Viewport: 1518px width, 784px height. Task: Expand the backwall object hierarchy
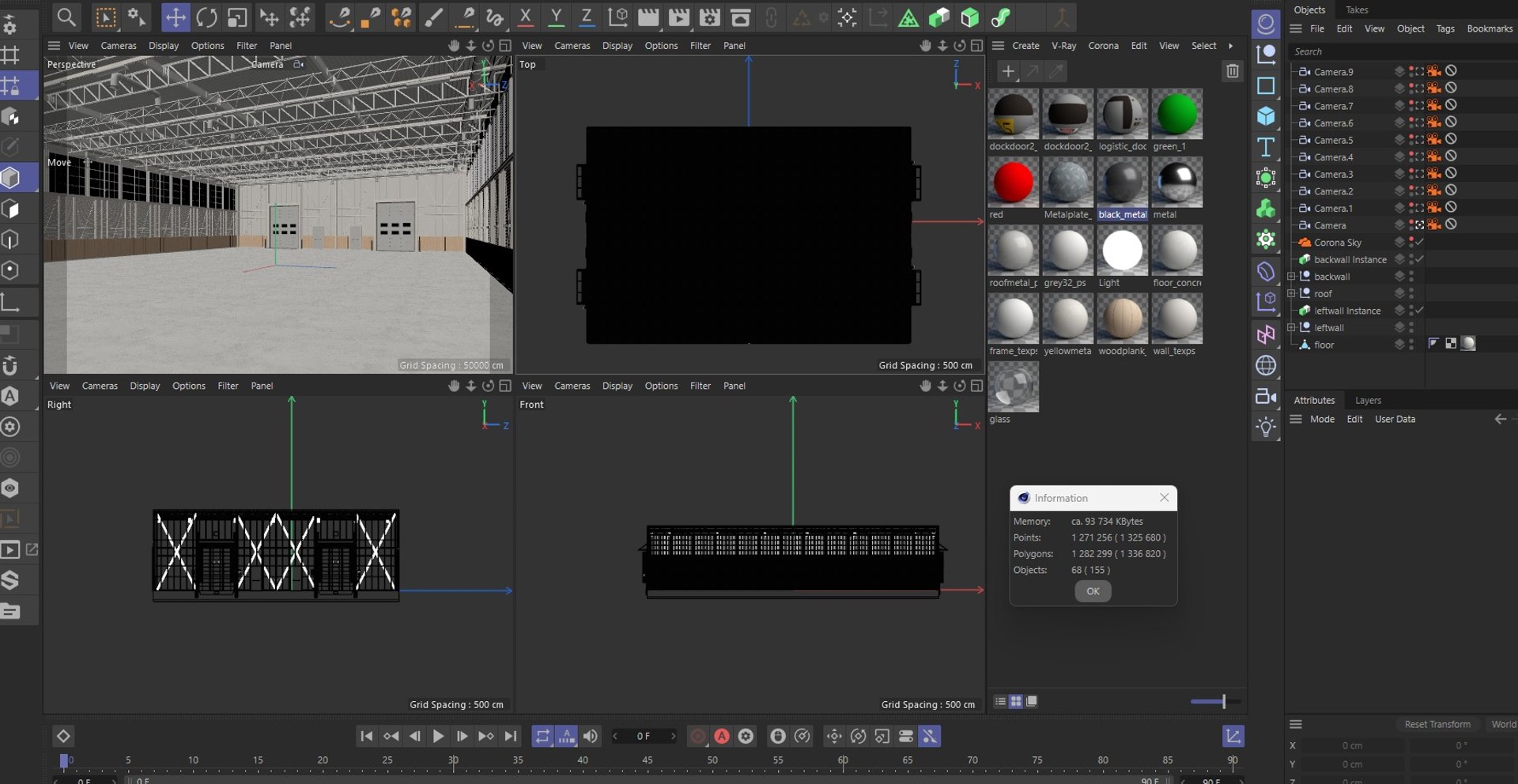(x=1291, y=277)
